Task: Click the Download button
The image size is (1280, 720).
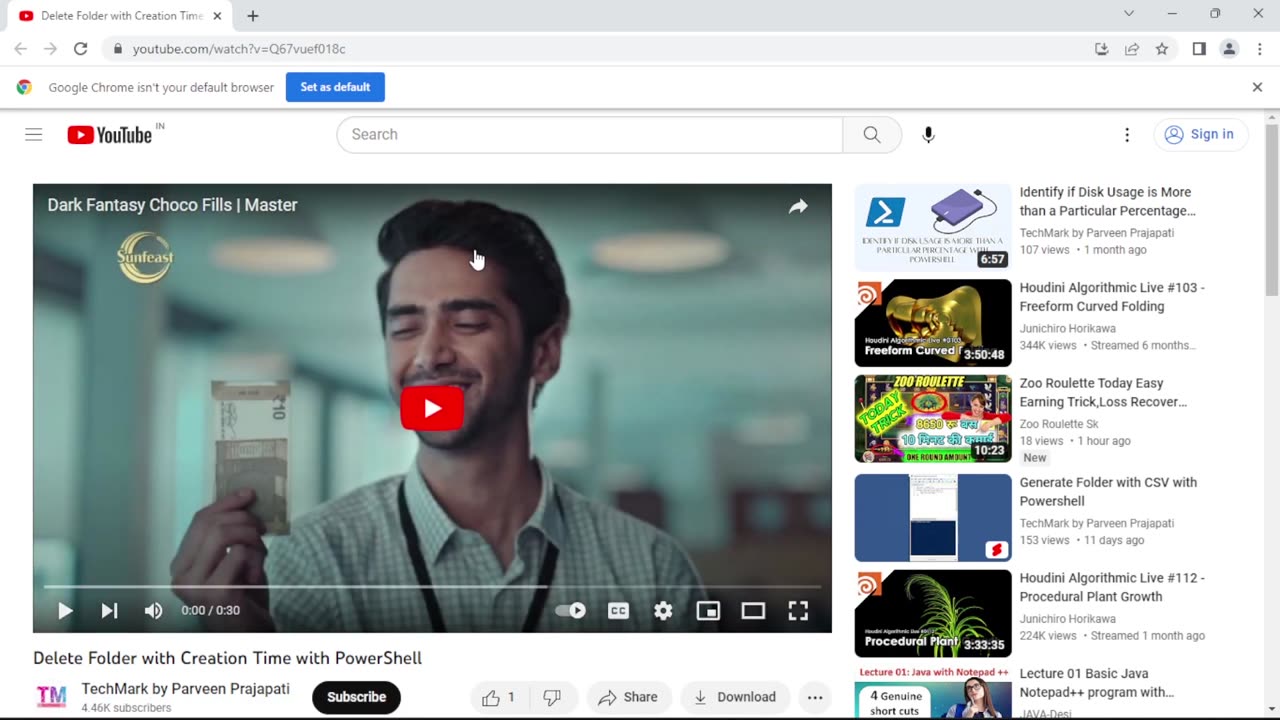Action: click(x=735, y=697)
